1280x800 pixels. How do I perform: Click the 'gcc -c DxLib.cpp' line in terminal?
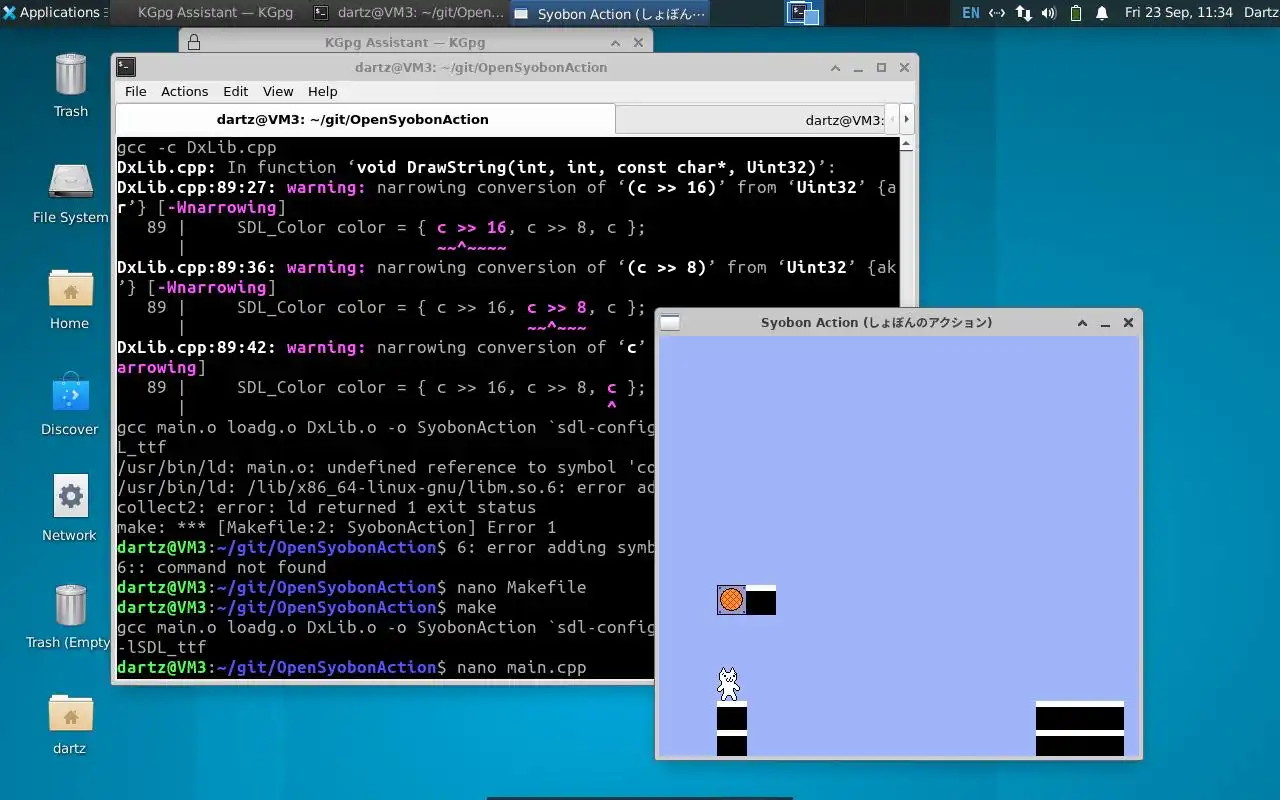click(x=196, y=147)
